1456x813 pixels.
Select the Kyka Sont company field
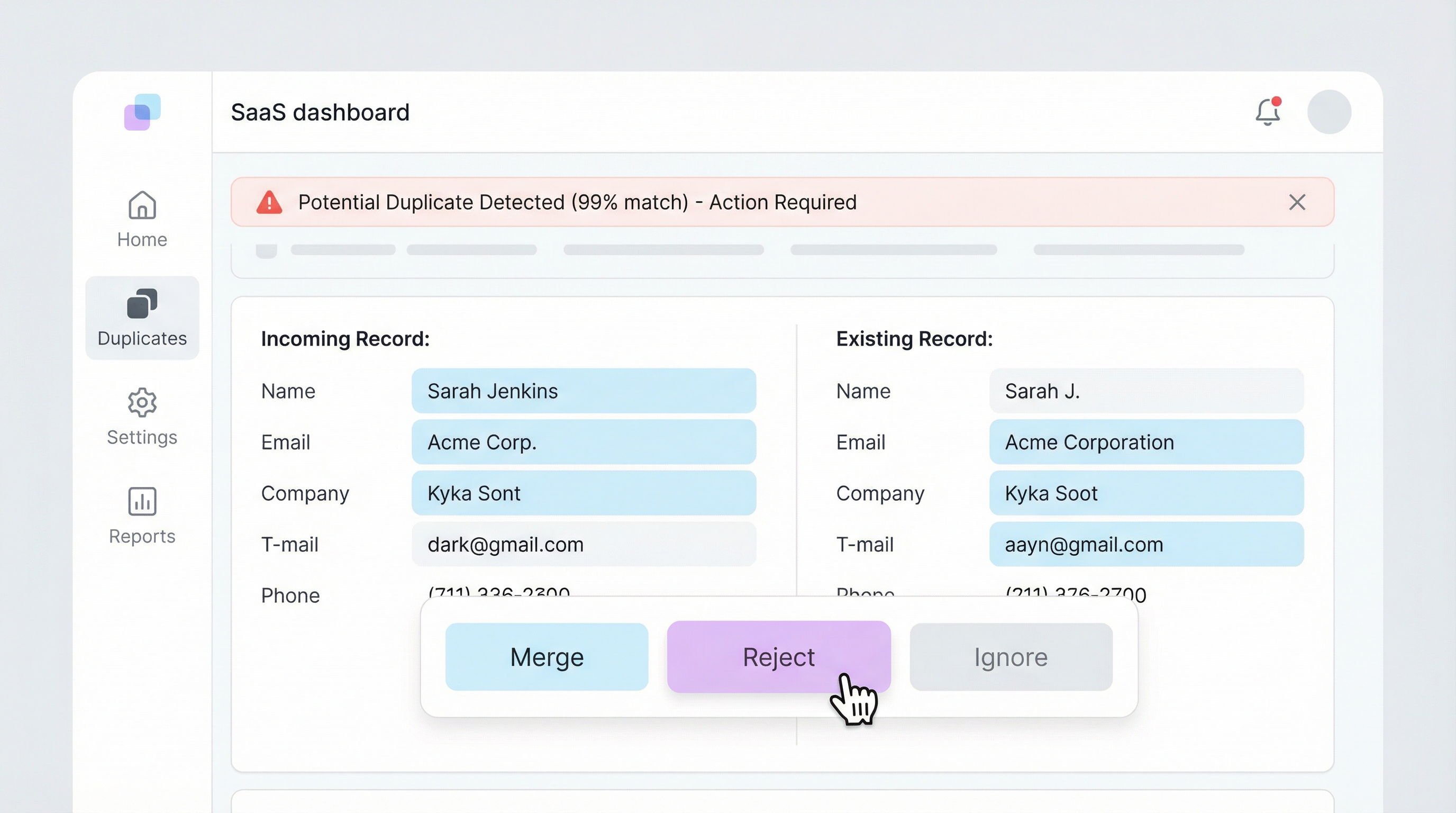pyautogui.click(x=584, y=493)
